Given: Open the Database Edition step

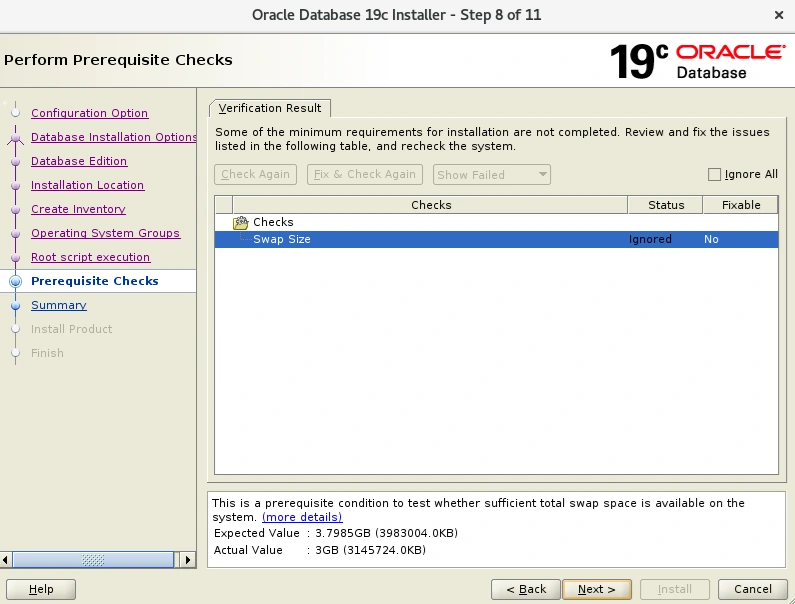Looking at the screenshot, I should point(79,161).
